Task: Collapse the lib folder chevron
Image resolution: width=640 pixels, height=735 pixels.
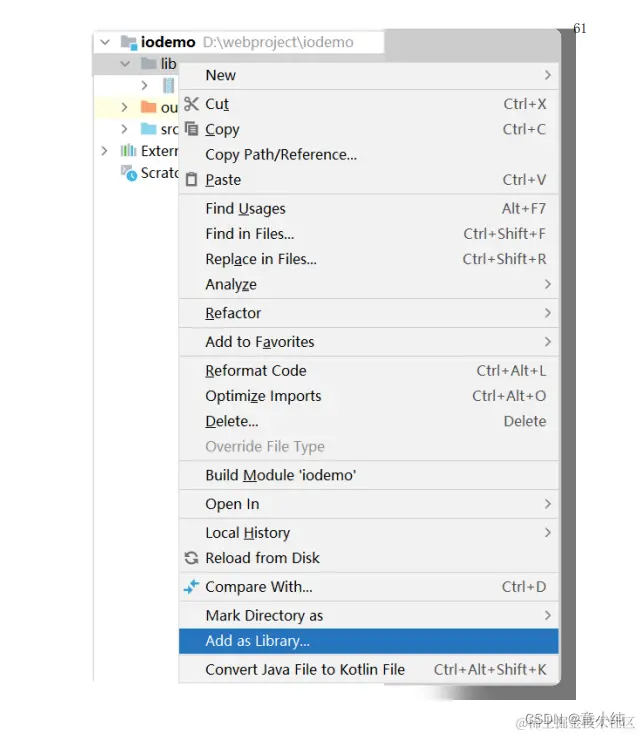Action: click(125, 63)
